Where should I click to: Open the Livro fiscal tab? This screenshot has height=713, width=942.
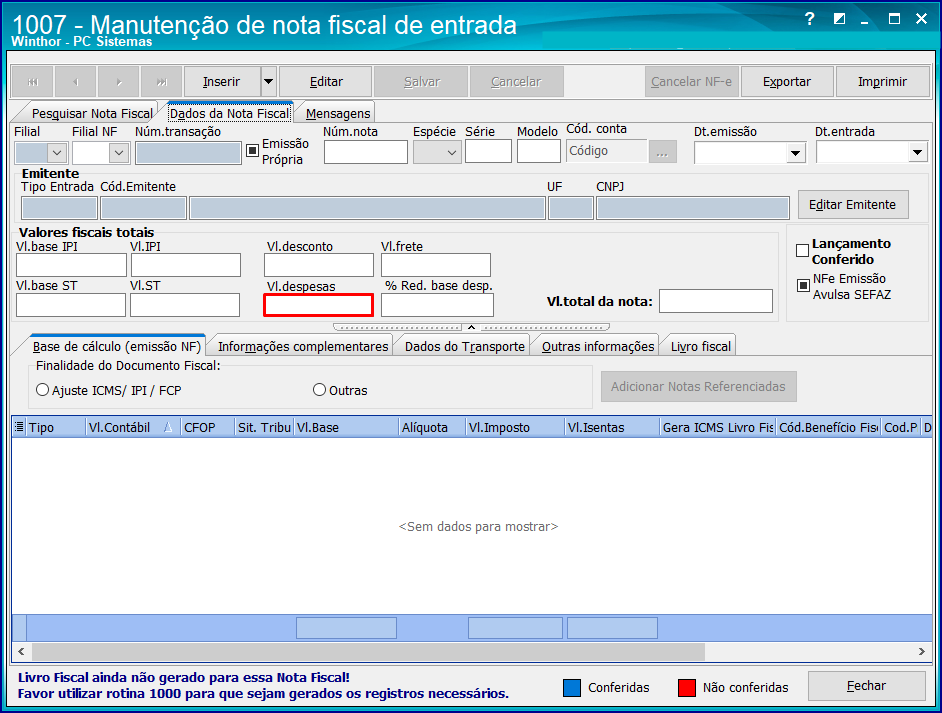click(700, 347)
